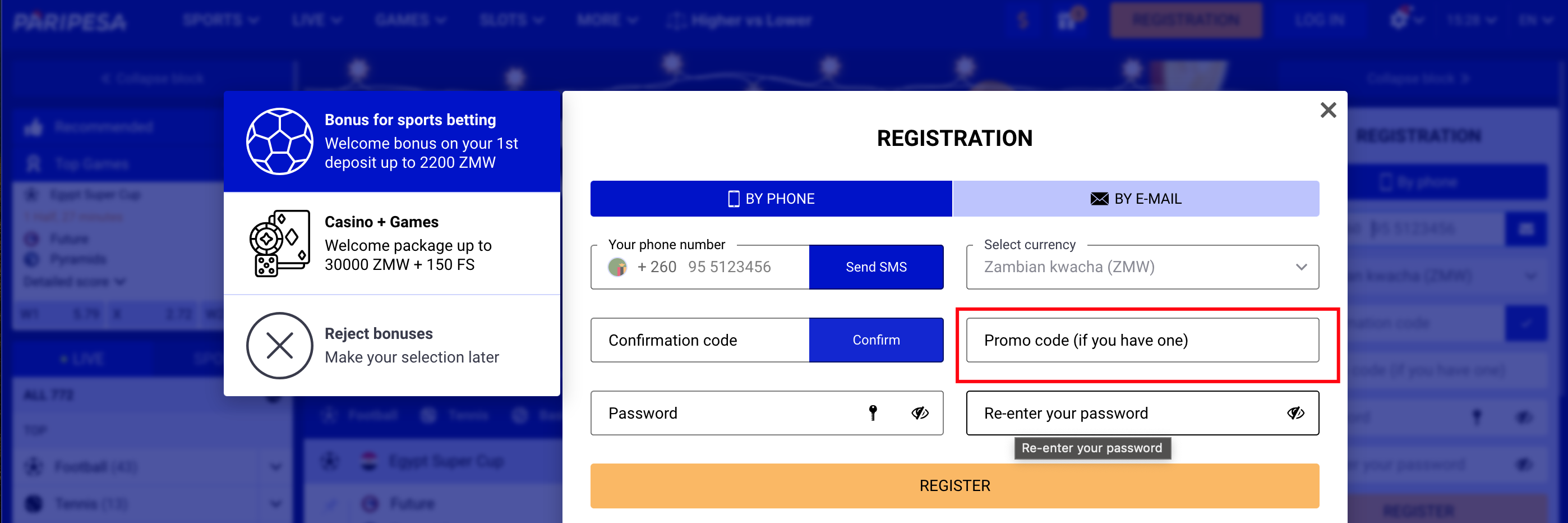Click the Send SMS button
The height and width of the screenshot is (523, 1568).
point(876,267)
